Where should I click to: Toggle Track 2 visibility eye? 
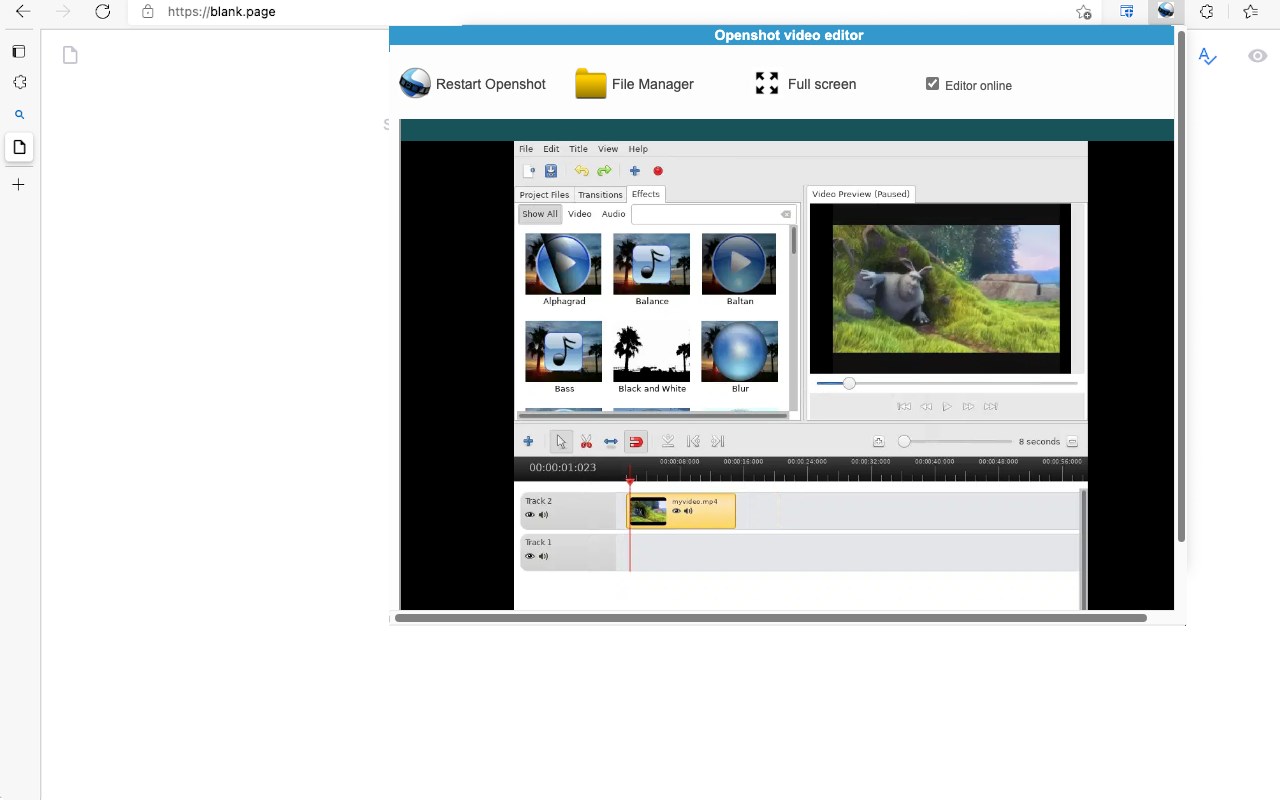click(530, 515)
